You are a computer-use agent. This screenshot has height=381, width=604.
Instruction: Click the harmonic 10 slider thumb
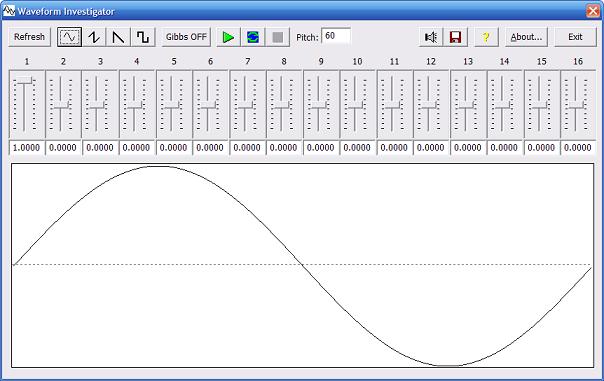[355, 105]
